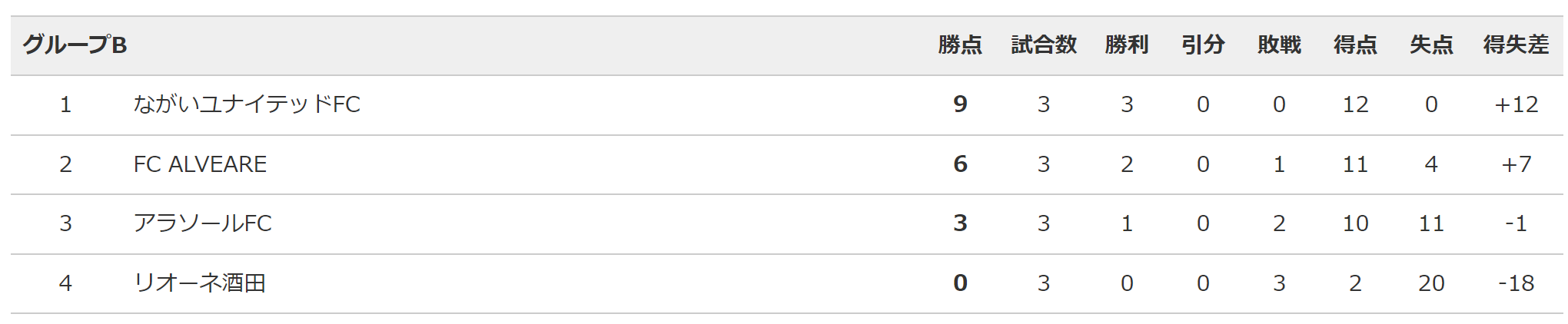This screenshot has width=1568, height=324.
Task: Select the 失点 column header
Action: [1431, 45]
